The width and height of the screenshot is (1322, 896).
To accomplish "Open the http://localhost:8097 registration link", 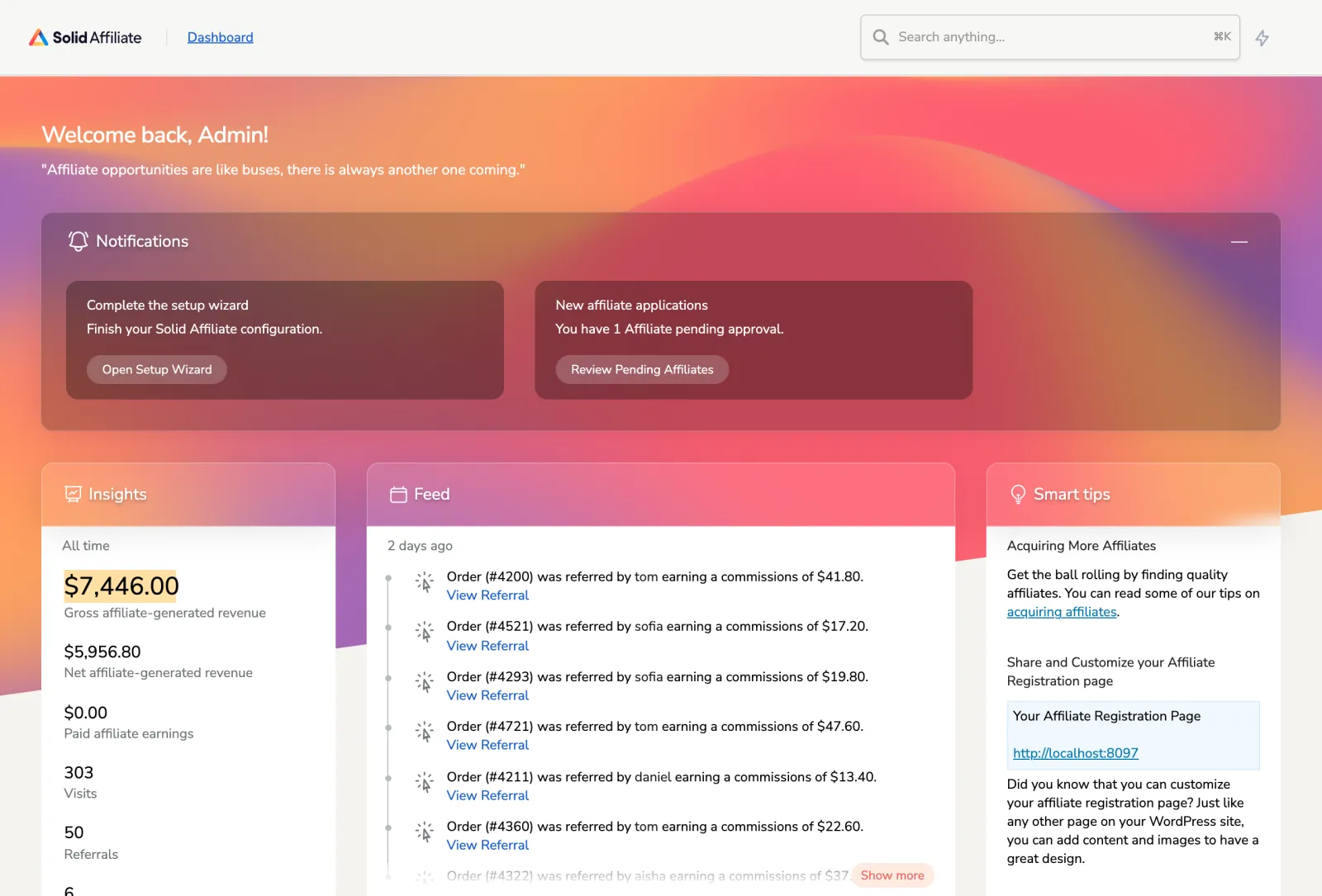I will [1076, 753].
